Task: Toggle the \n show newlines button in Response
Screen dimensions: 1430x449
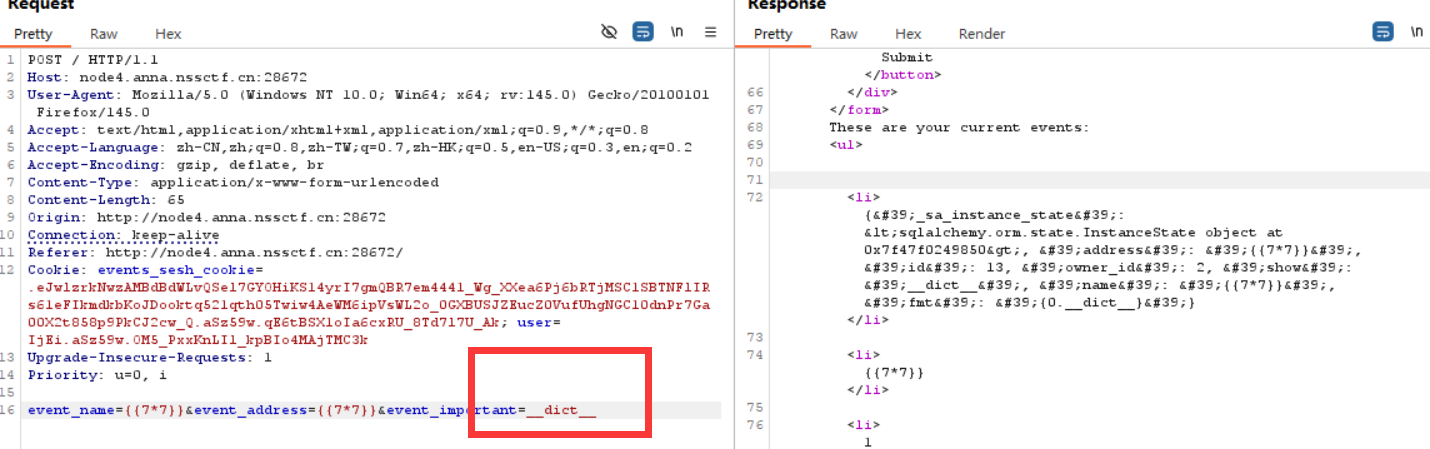Action: pyautogui.click(x=1416, y=32)
